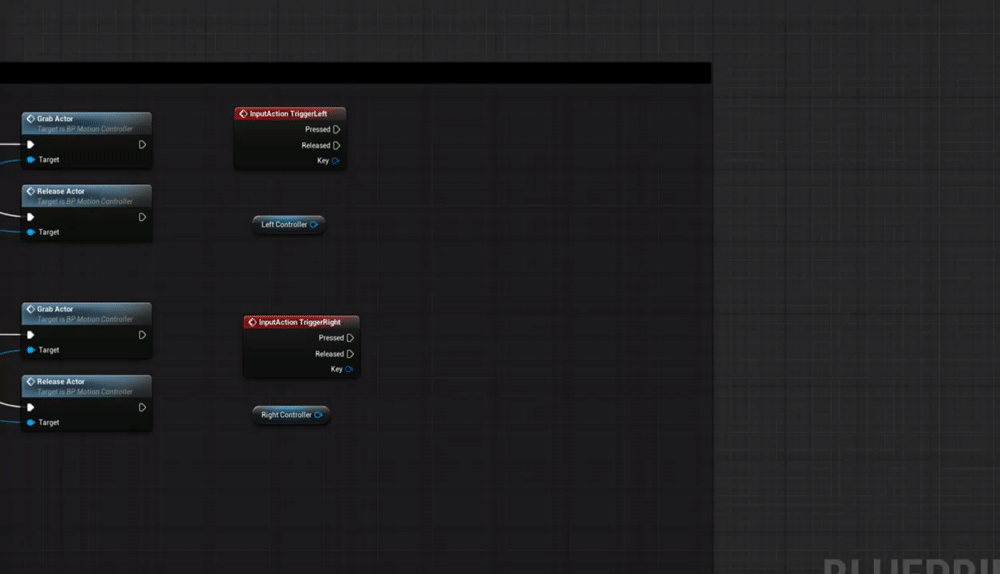Click the Pressed exec pin of InputAction TriggerRight
Viewport: 1000px width, 574px height.
coord(350,338)
